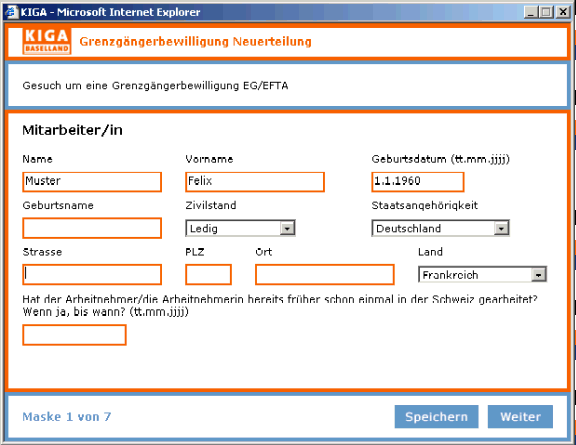Click the KIGA Baselland logo

pyautogui.click(x=47, y=41)
